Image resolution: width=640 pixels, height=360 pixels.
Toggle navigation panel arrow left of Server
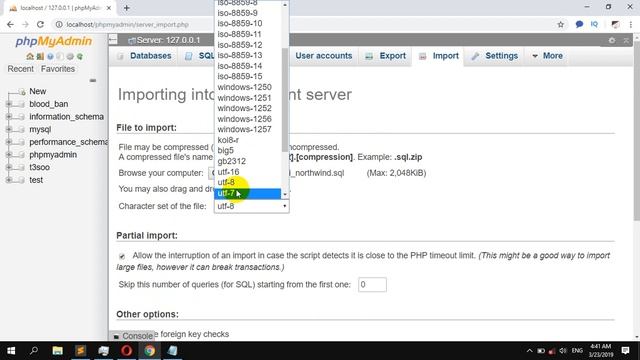point(113,40)
